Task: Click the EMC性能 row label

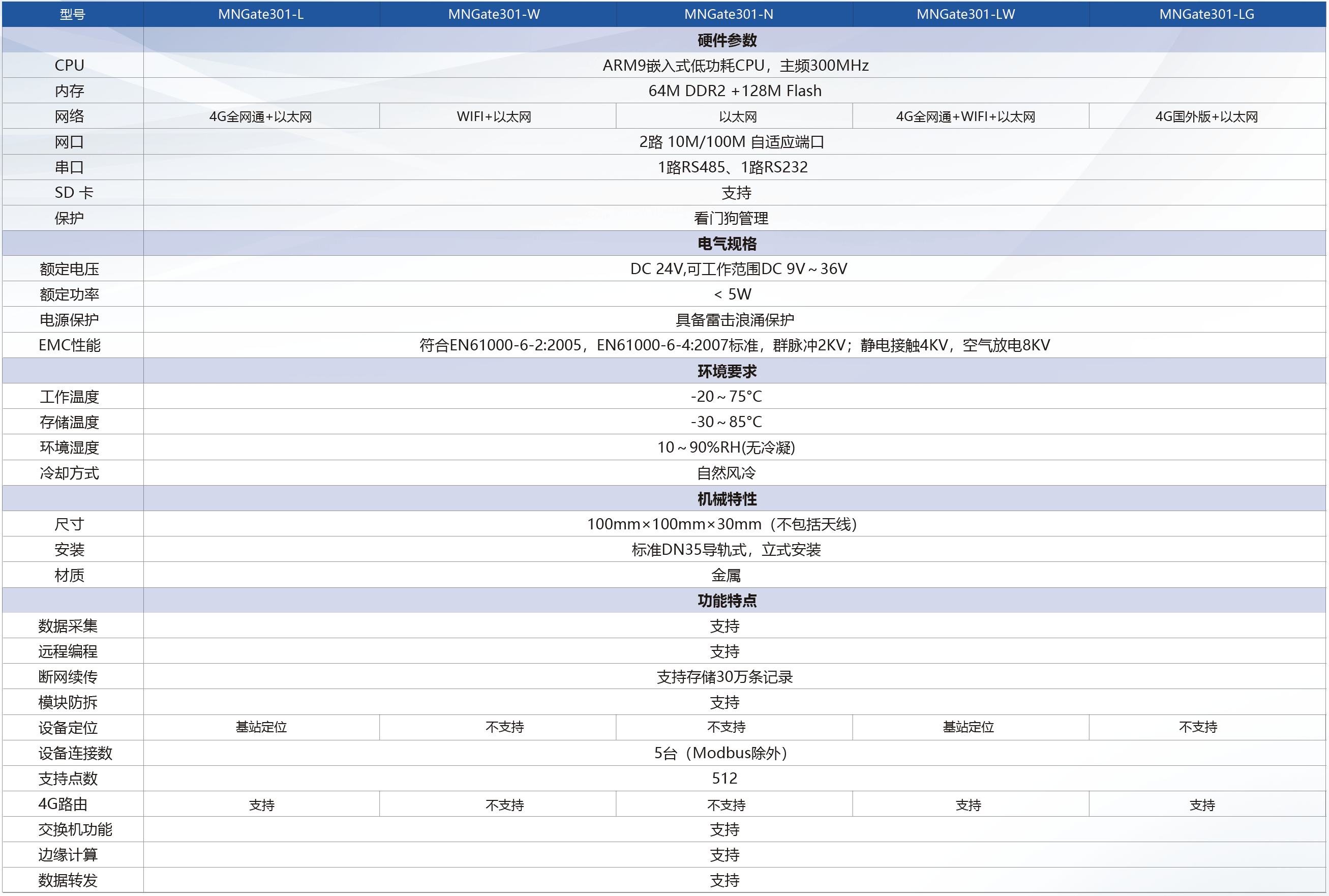Action: [72, 345]
